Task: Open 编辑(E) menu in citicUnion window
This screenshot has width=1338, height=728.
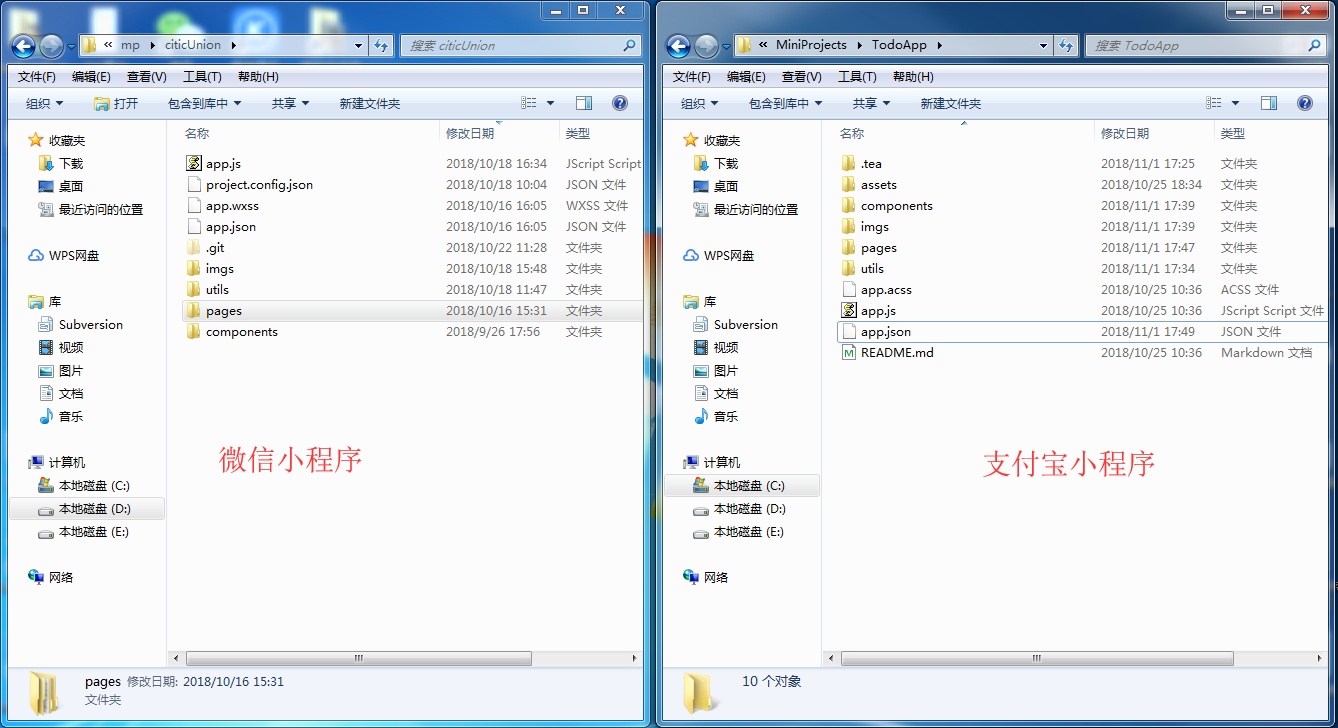Action: coord(91,76)
